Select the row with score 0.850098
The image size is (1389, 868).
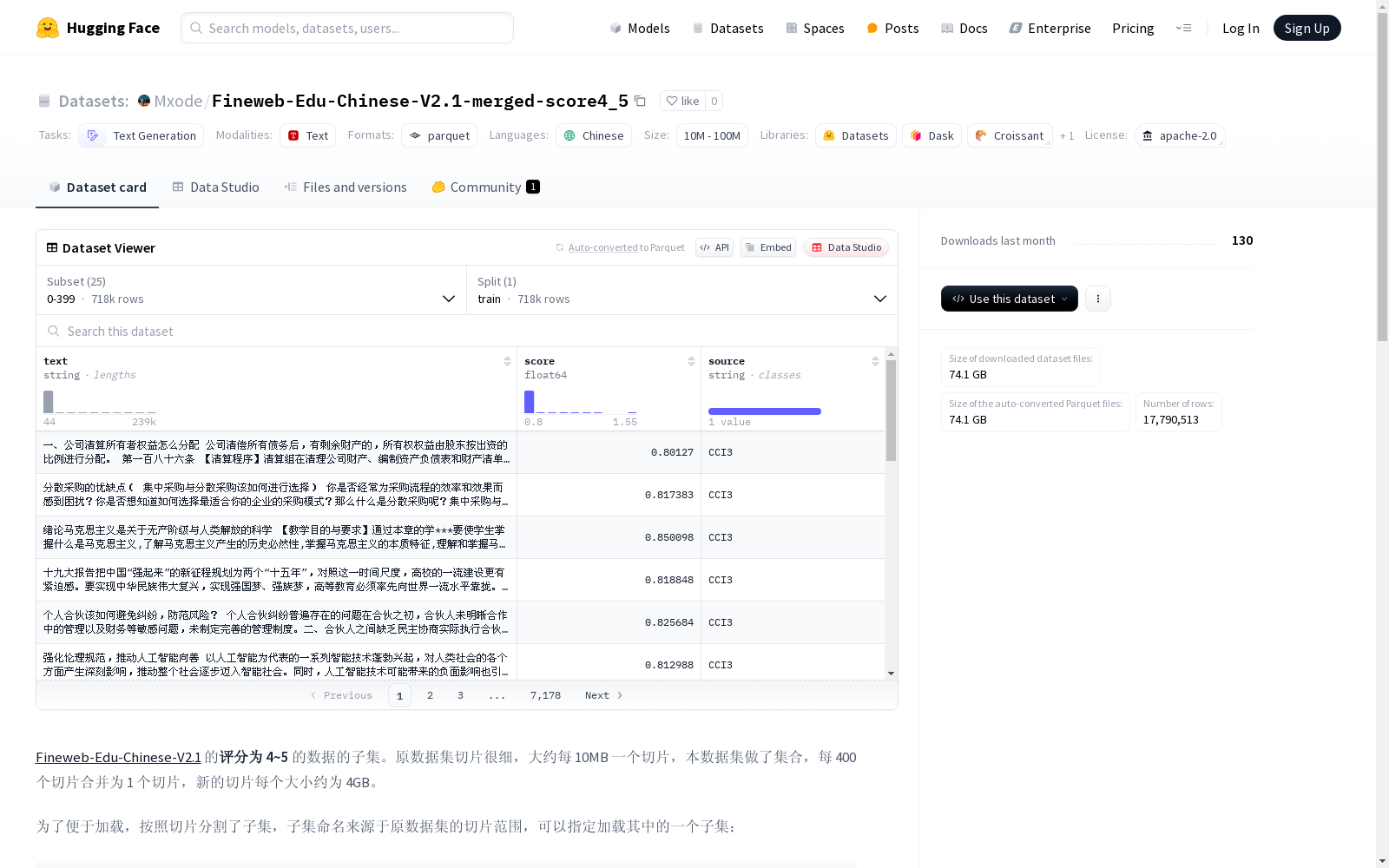460,537
